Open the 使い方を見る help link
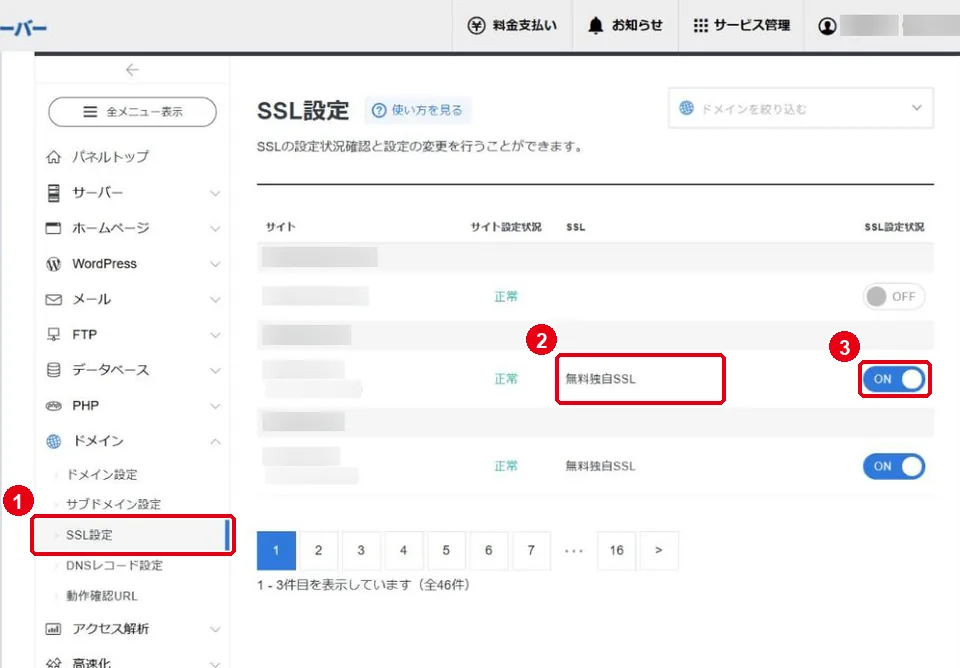The height and width of the screenshot is (668, 960). pos(418,110)
